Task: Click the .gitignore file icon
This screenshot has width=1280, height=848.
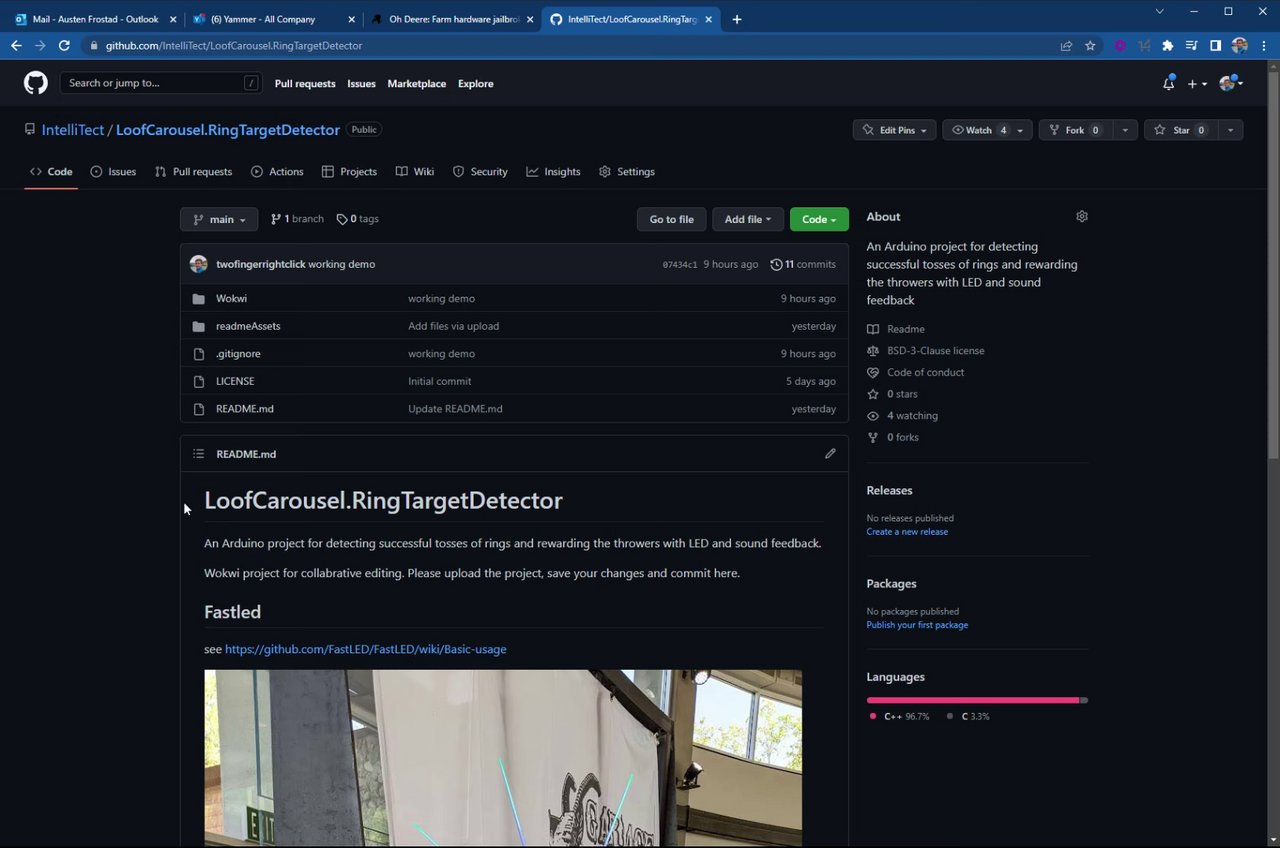Action: 198,354
